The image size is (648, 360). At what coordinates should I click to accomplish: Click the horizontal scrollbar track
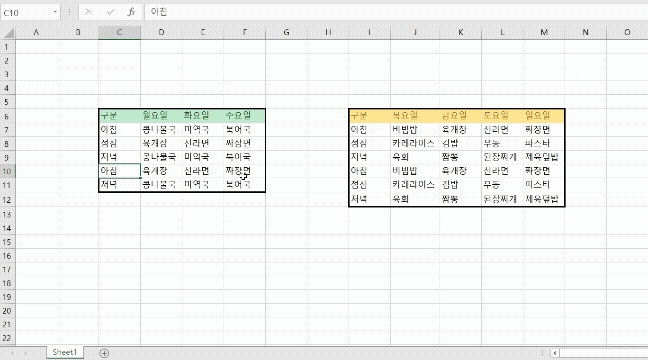[603, 353]
